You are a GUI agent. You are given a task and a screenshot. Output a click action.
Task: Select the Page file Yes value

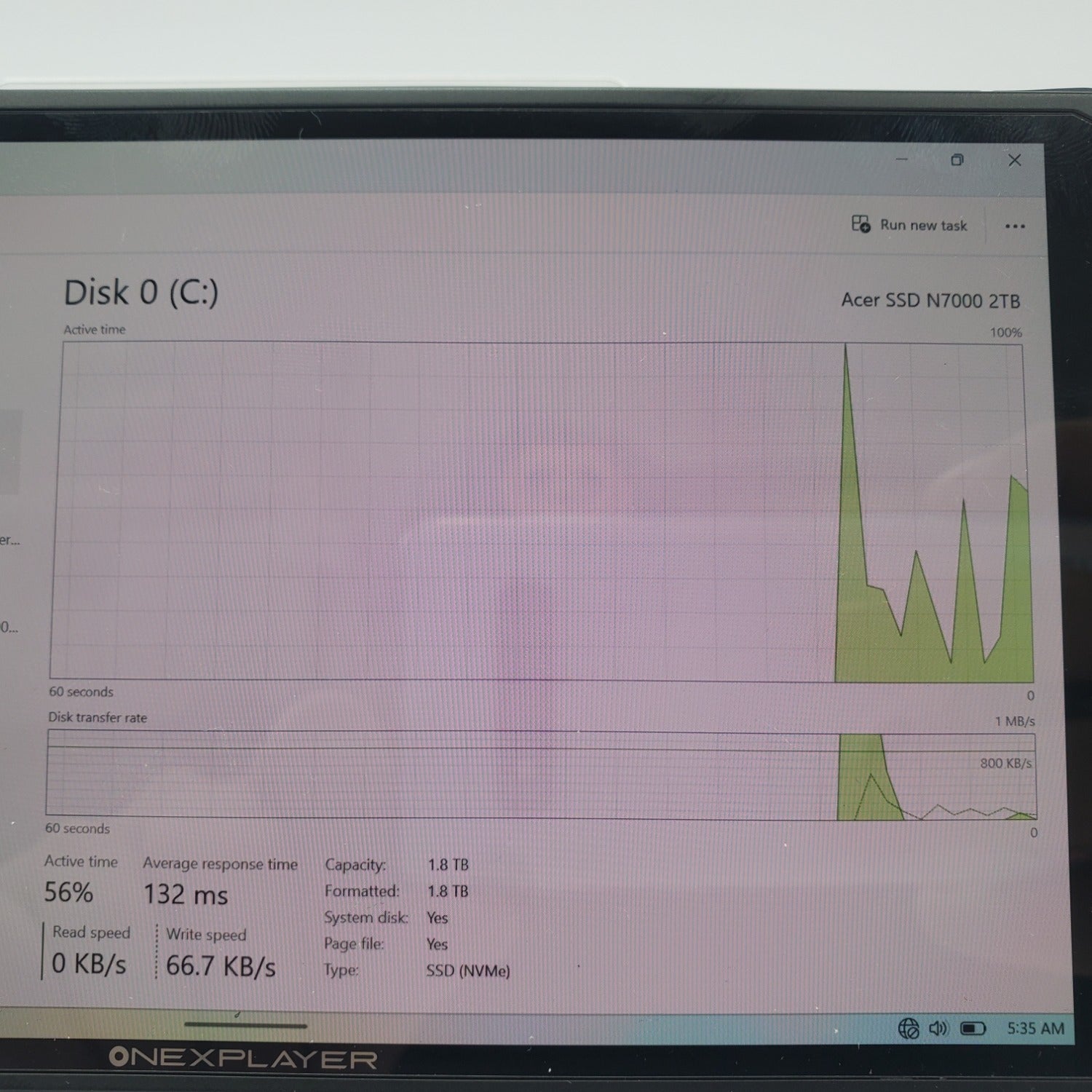point(438,944)
